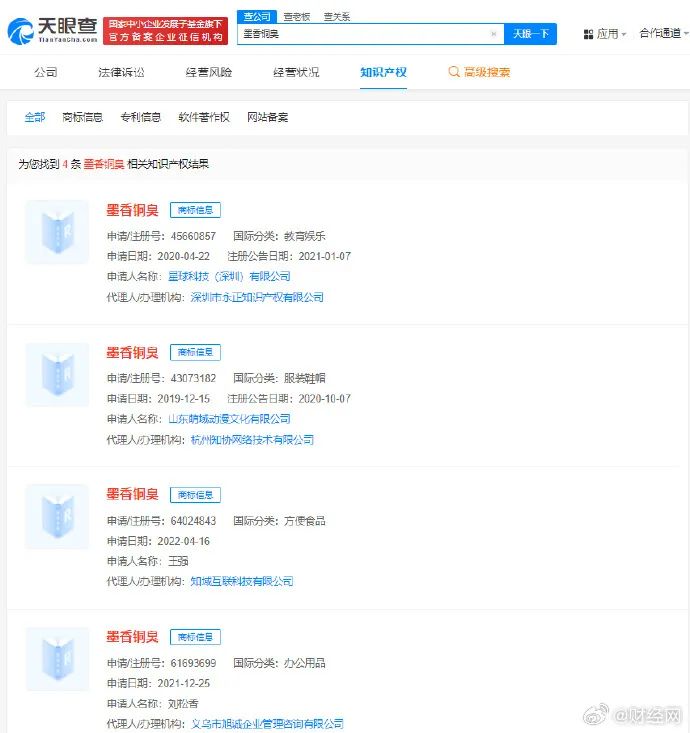Open 墨香铜臭 title of 办公用品 result
The width and height of the screenshot is (690, 733).
click(x=133, y=637)
